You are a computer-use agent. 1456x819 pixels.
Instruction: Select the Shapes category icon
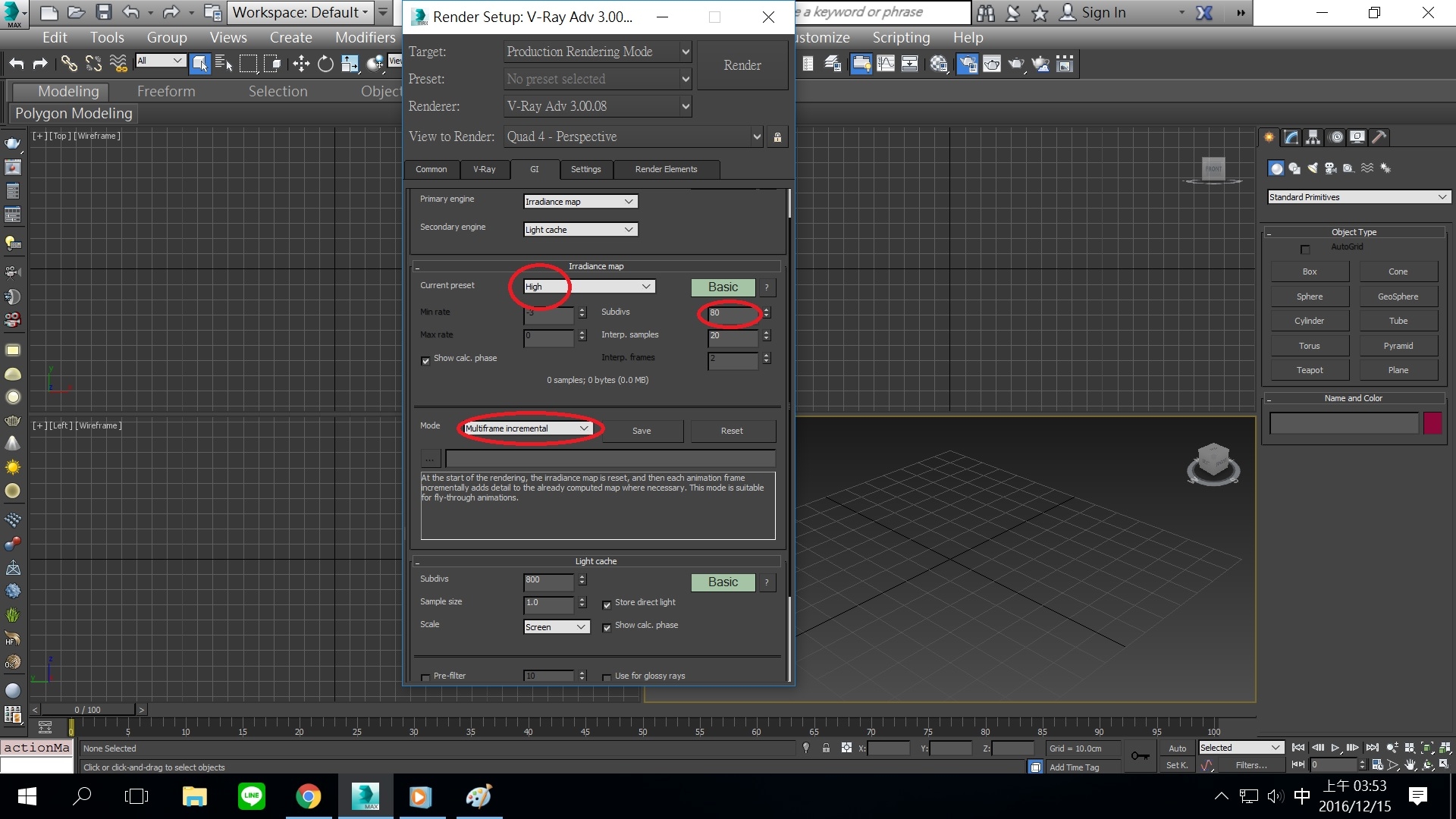1294,168
